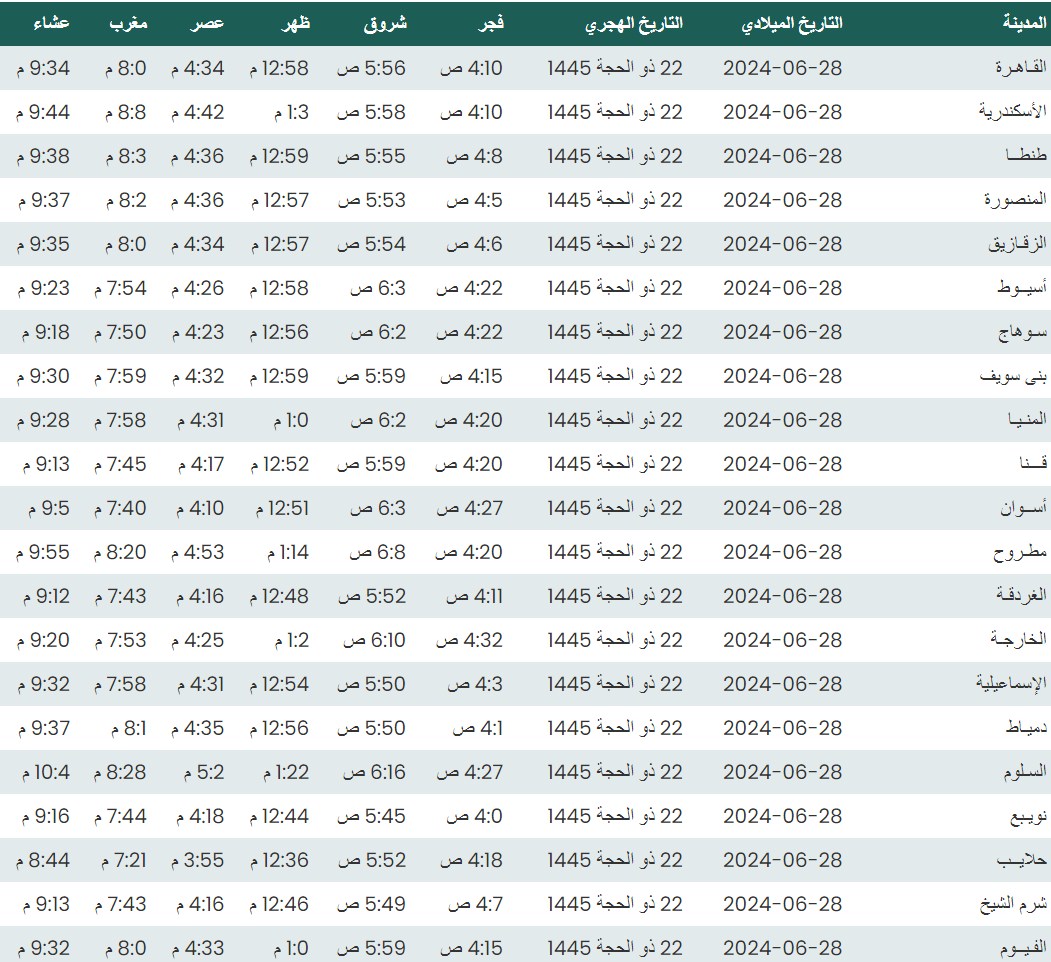1051x962 pixels.
Task: Select the عصر column header
Action: pyautogui.click(x=209, y=23)
